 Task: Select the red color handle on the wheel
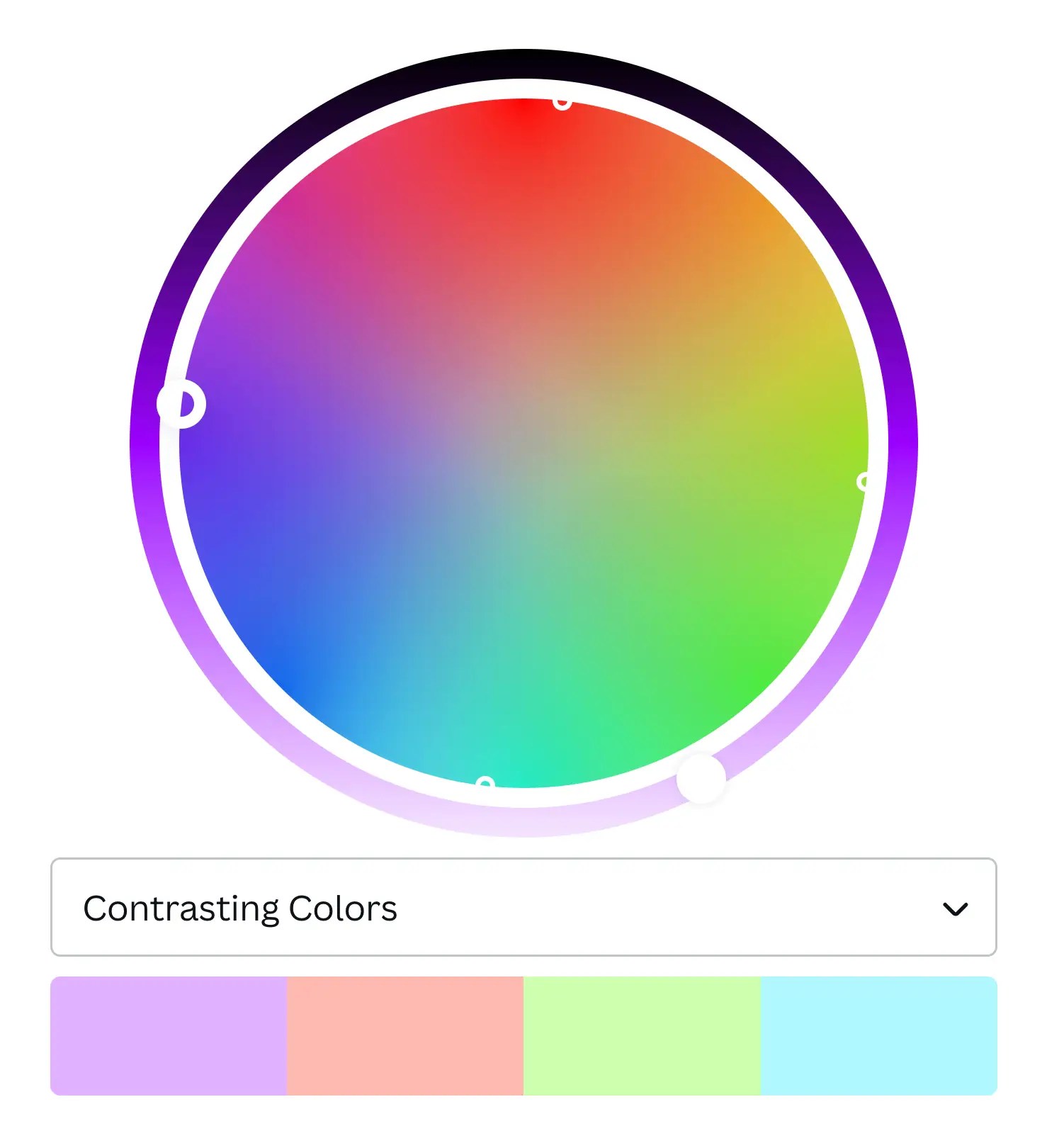[563, 105]
